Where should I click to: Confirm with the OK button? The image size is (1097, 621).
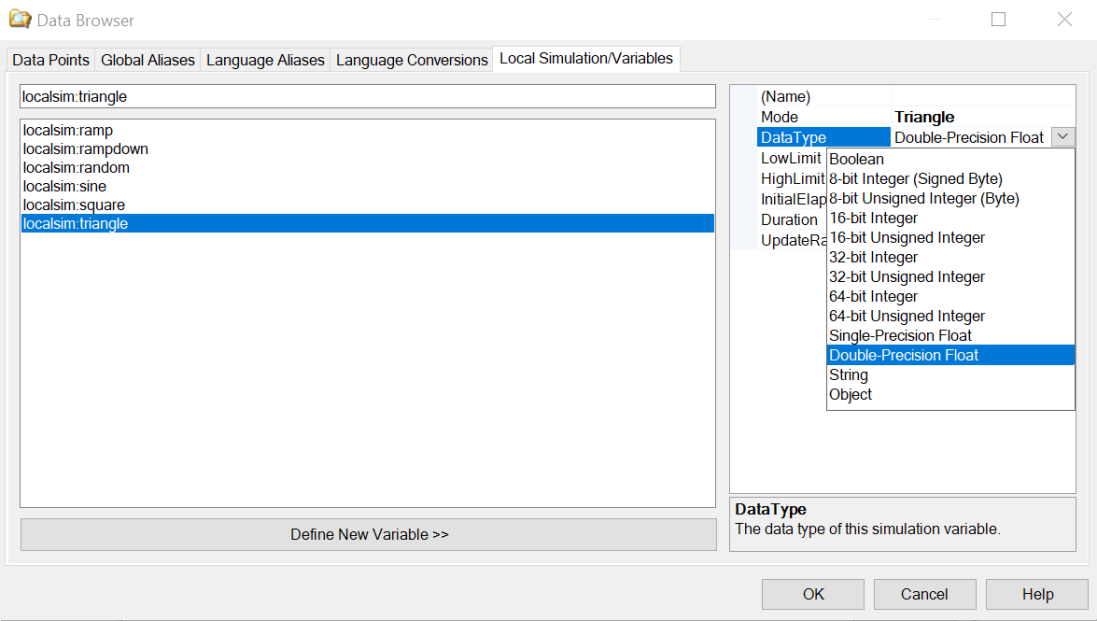[813, 594]
